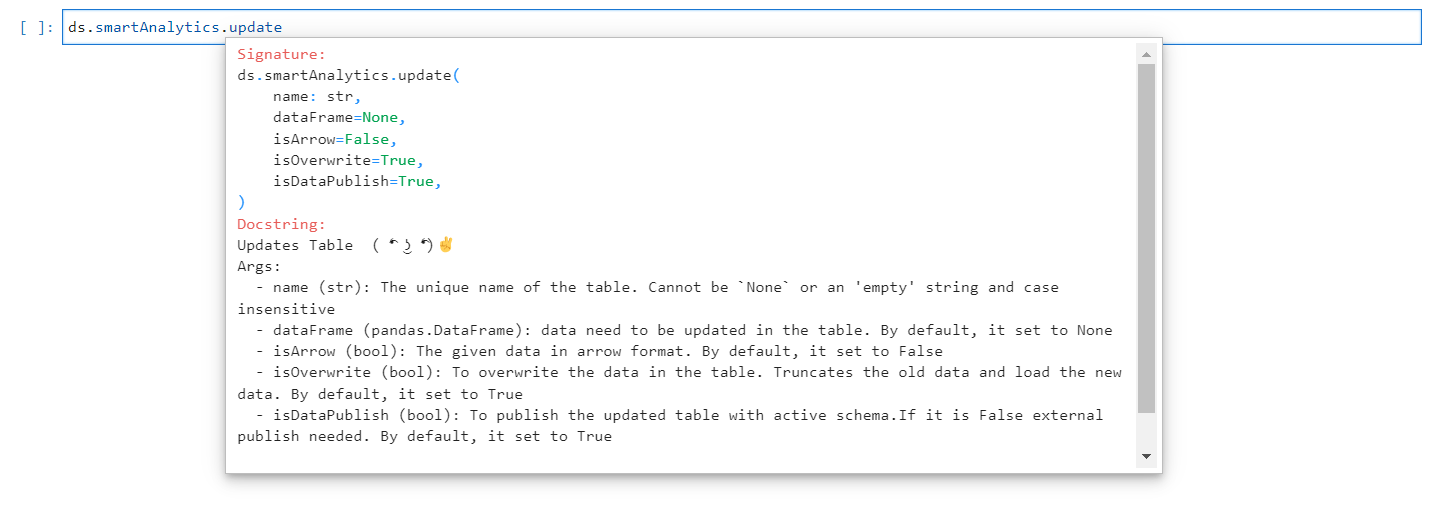Viewport: 1432px width, 513px height.
Task: Click the tooltip vertical scrollbar thumb
Action: pos(1146,239)
